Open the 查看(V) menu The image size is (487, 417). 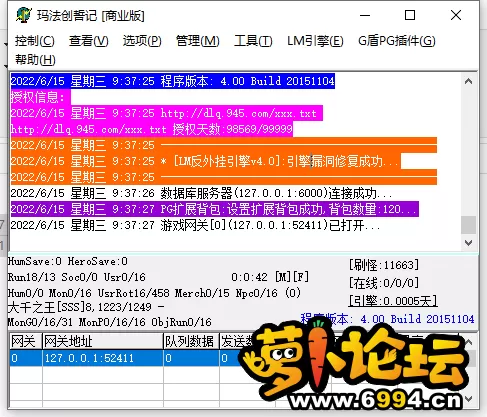[x=89, y=41]
